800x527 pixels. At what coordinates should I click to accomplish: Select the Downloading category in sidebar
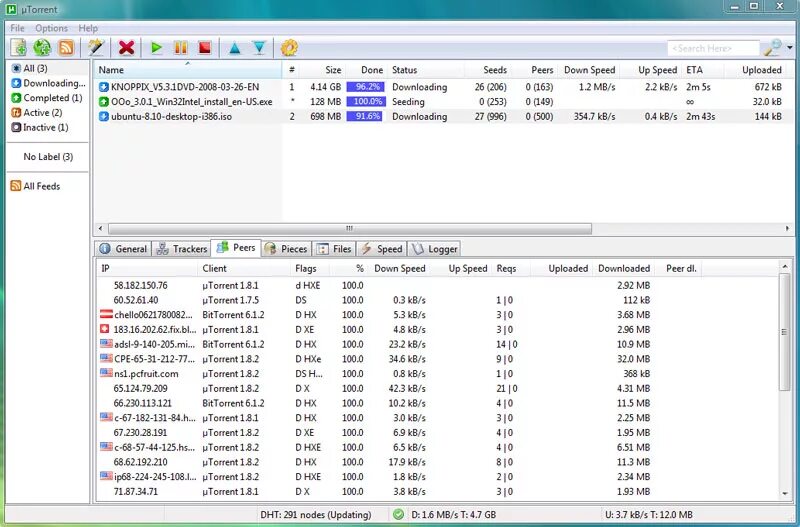tap(48, 83)
